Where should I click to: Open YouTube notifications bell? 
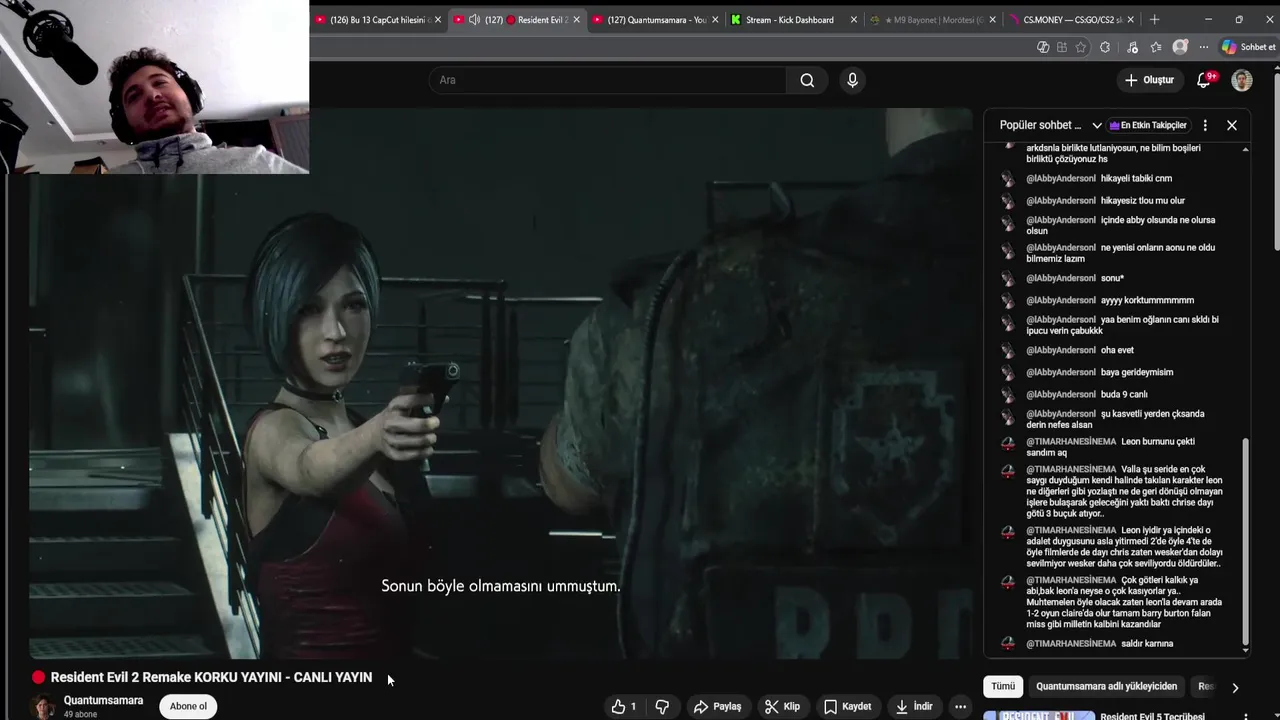(1204, 80)
